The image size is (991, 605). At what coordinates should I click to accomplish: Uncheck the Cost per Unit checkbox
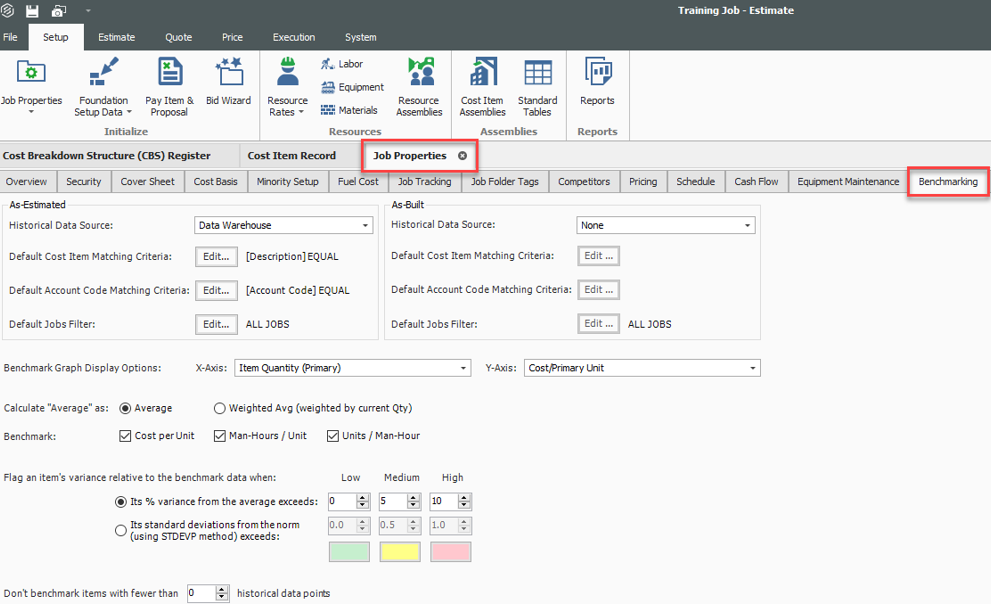point(125,436)
